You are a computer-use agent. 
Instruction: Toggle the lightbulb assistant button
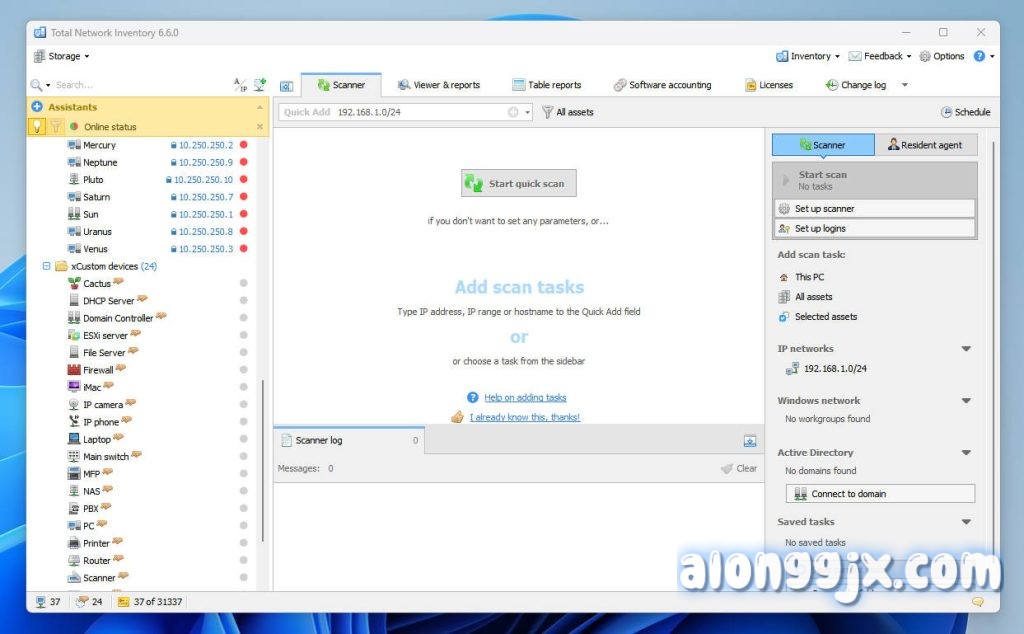[37, 127]
